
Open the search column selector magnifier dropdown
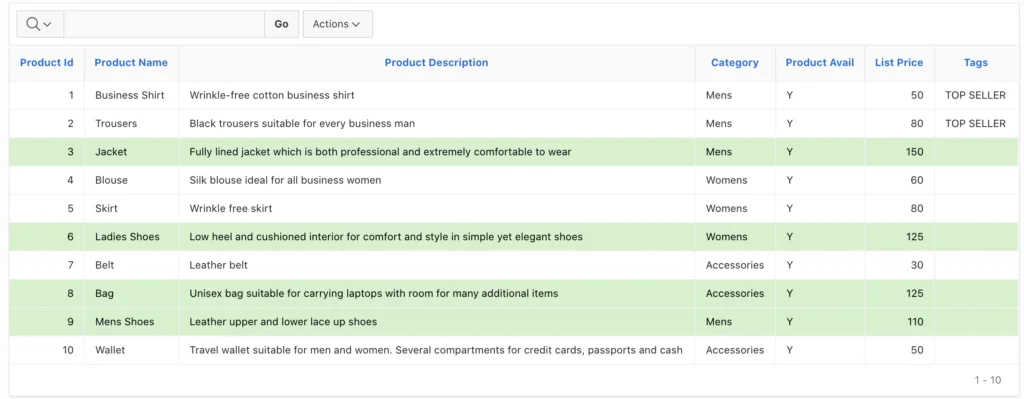pyautogui.click(x=39, y=24)
